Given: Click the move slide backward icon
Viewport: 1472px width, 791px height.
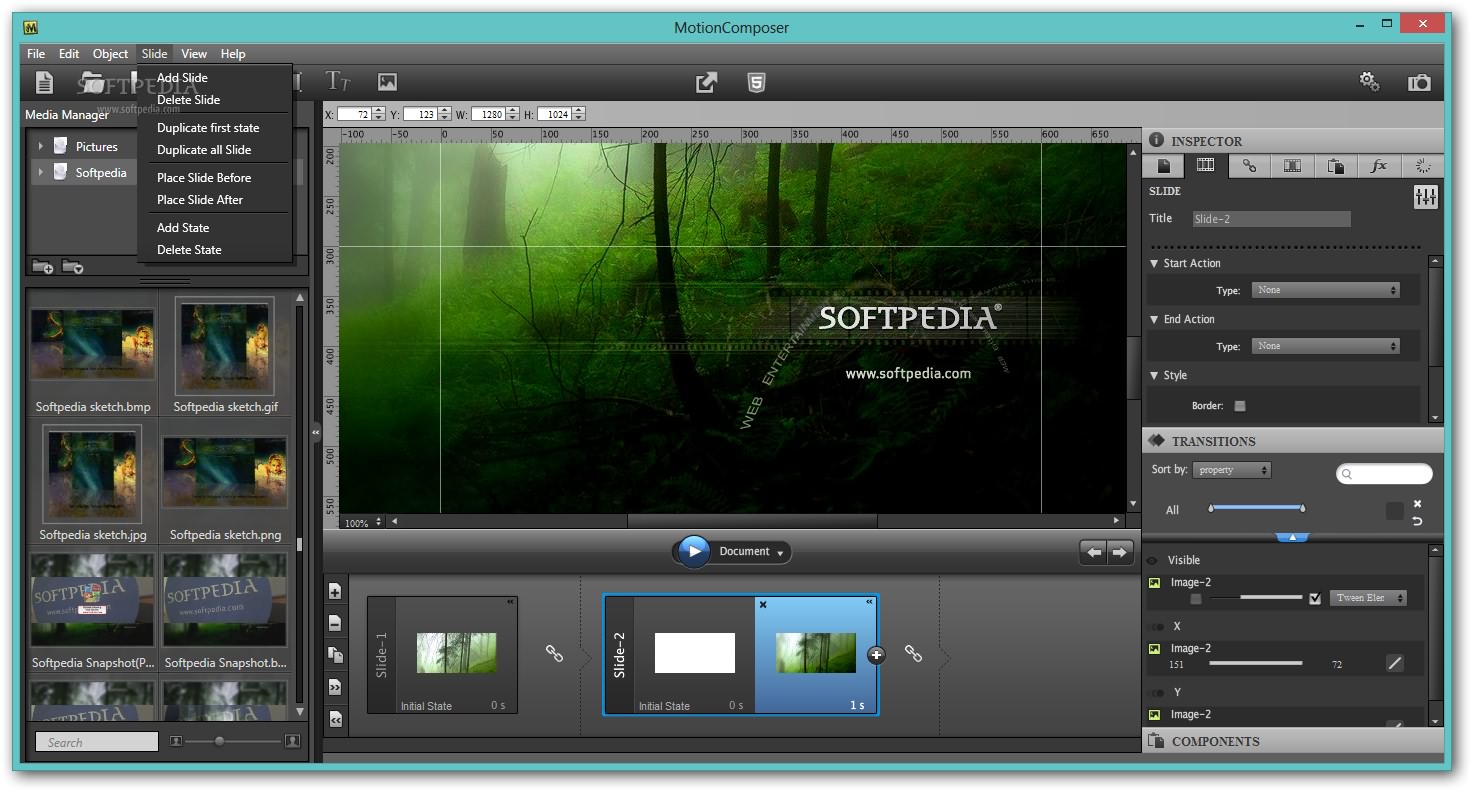Looking at the screenshot, I should (335, 719).
